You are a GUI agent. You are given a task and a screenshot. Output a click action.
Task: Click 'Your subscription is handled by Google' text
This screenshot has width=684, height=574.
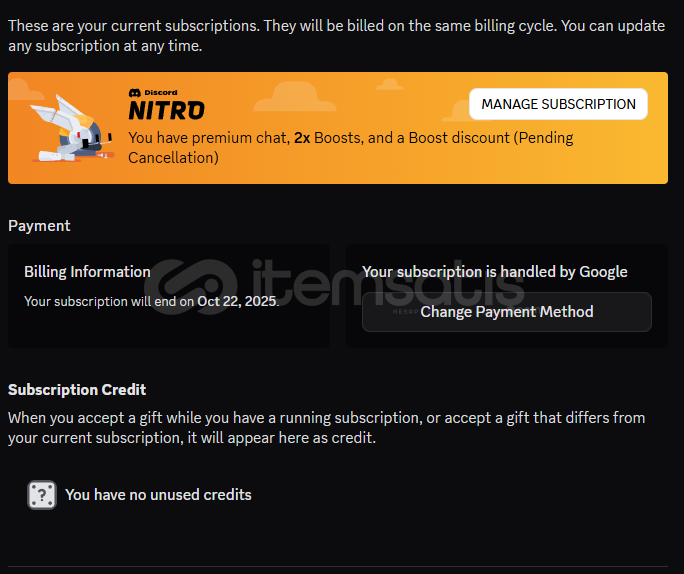click(x=495, y=272)
